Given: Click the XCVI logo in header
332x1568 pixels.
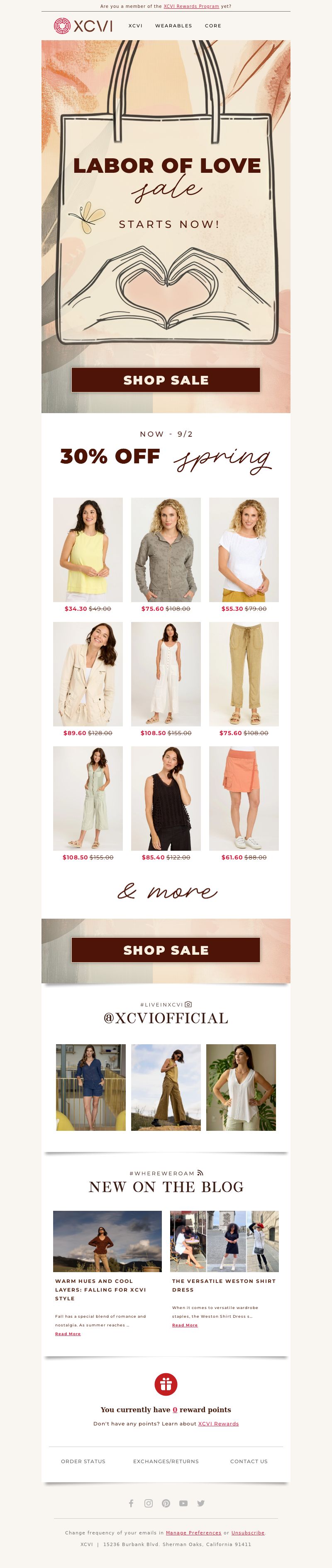Looking at the screenshot, I should (83, 26).
